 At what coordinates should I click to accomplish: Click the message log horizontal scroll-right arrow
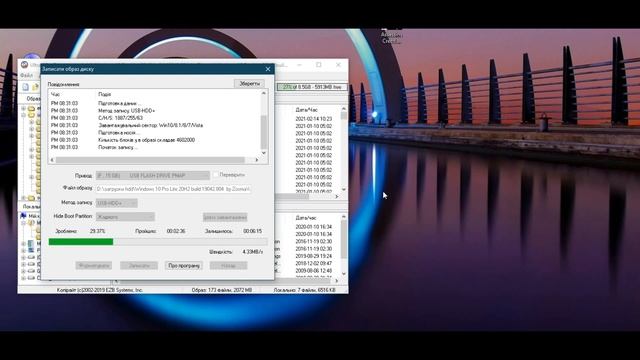(x=257, y=160)
